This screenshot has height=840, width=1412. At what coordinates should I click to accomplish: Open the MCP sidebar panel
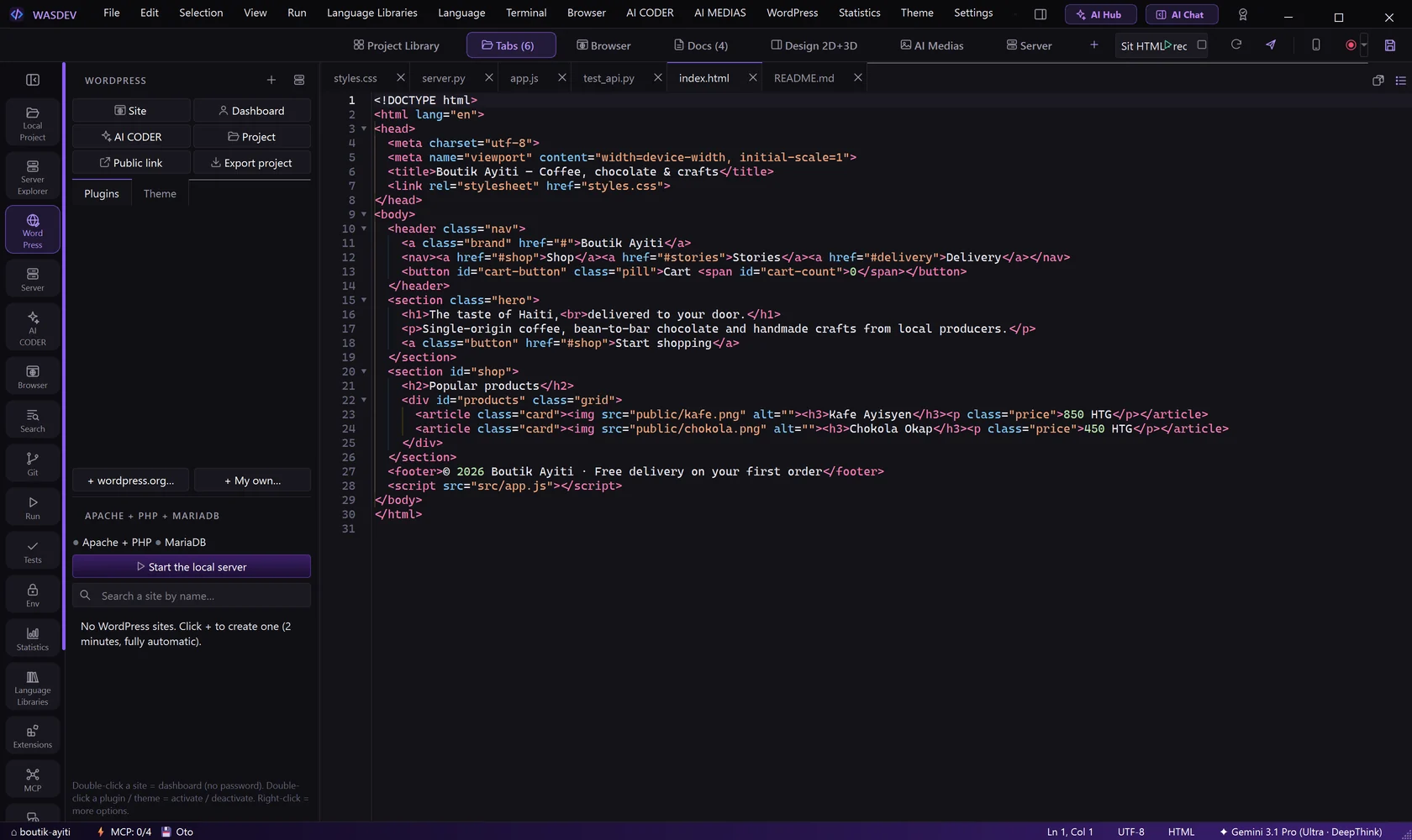[33, 780]
